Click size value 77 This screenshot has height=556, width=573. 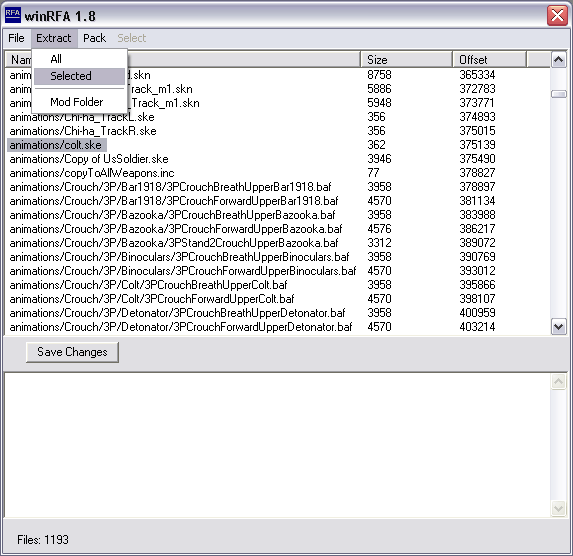click(x=373, y=173)
